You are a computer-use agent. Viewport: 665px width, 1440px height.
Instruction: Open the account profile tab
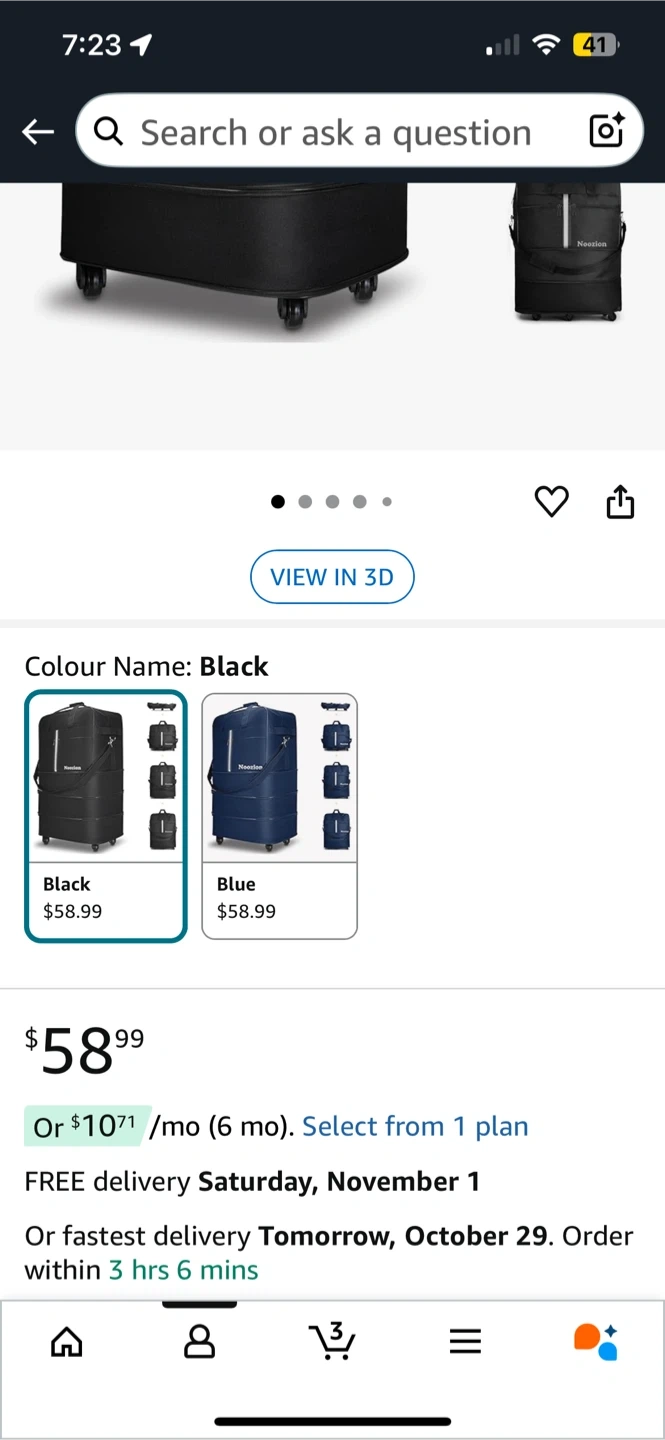point(199,1341)
